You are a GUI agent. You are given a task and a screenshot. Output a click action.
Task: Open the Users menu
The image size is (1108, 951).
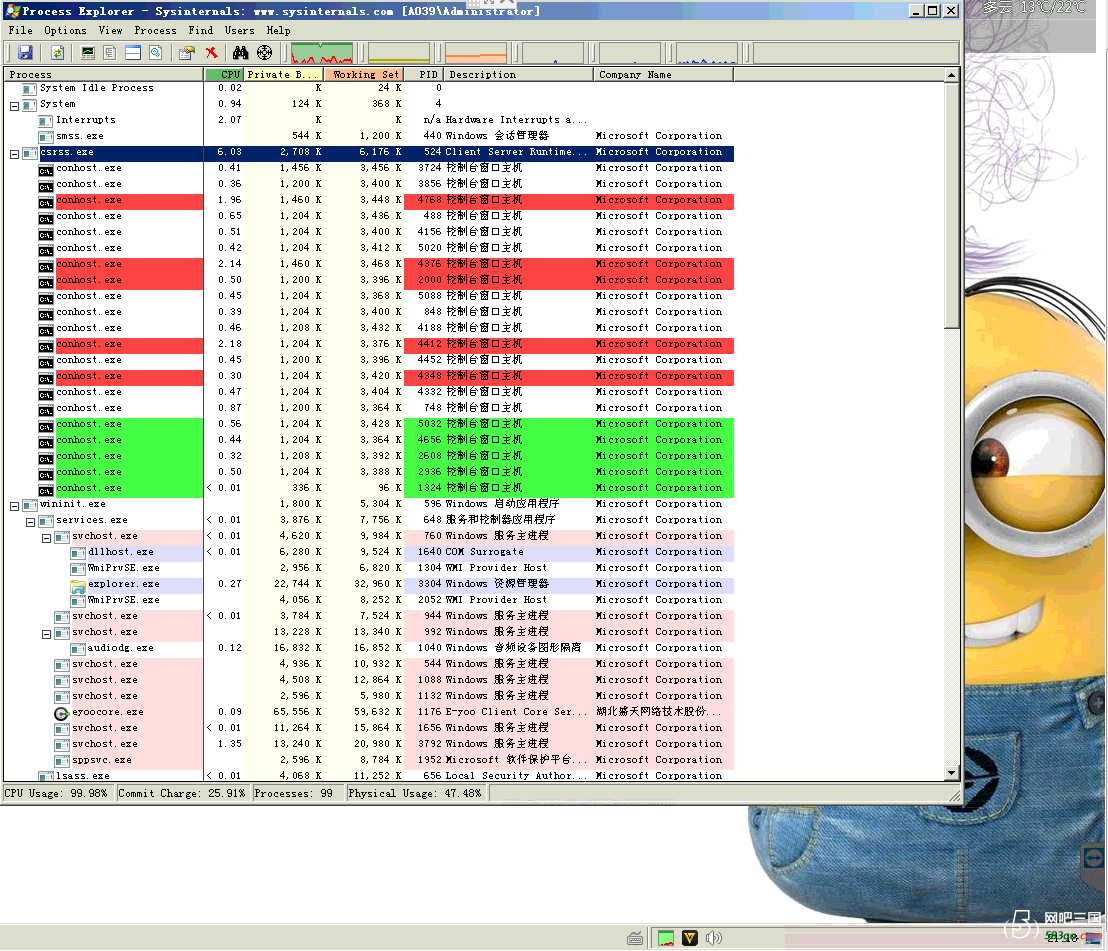[x=240, y=30]
